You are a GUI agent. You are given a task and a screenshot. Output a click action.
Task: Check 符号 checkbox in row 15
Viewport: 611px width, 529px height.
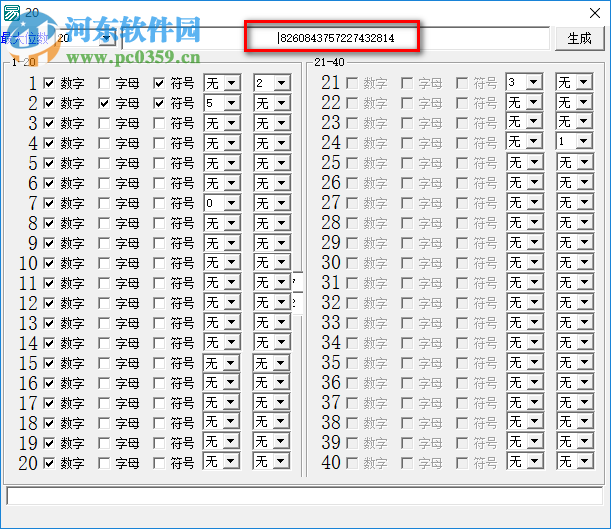tap(159, 363)
